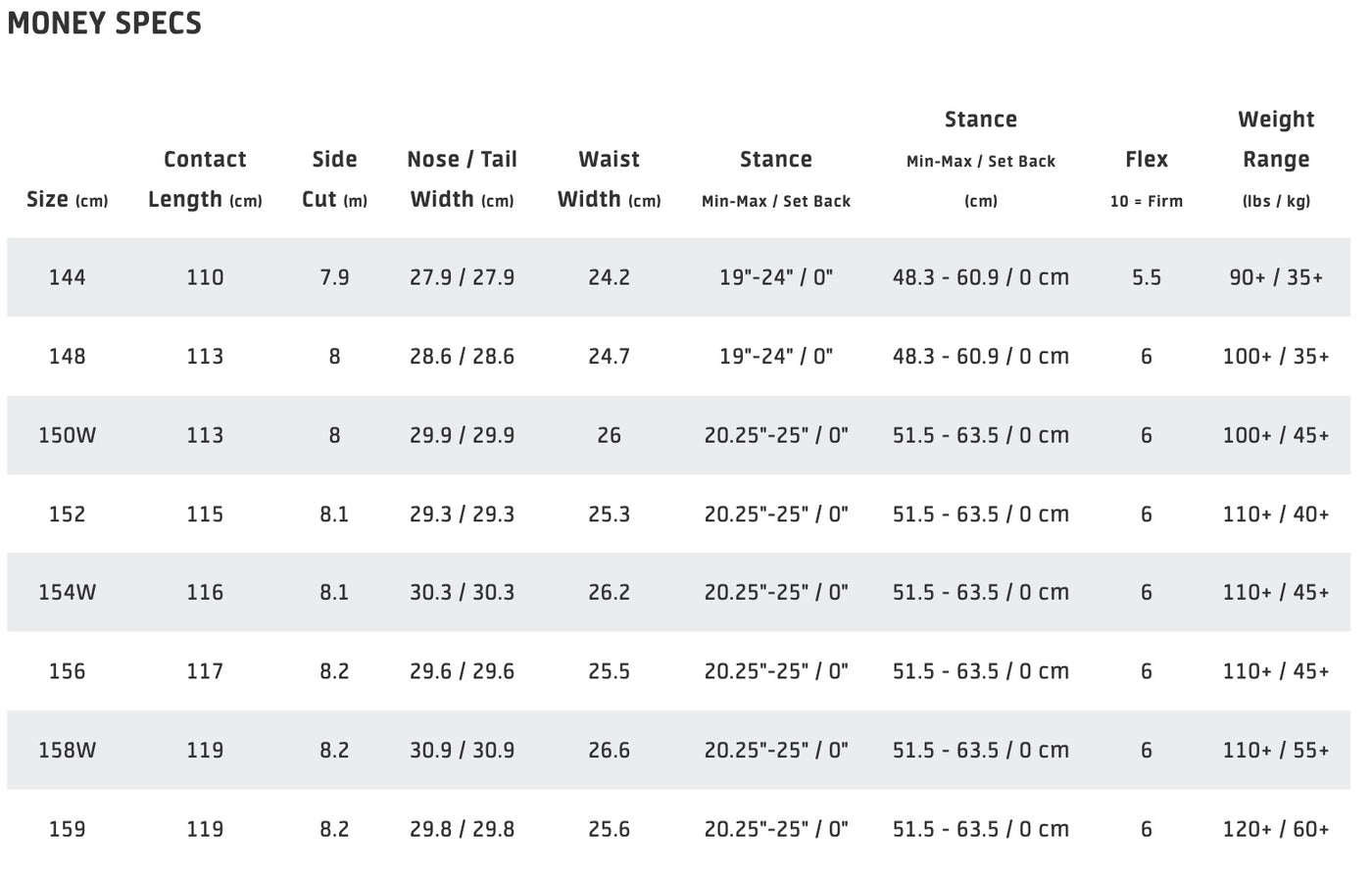Select the 158W size cell
The height and width of the screenshot is (880, 1372).
tap(67, 750)
